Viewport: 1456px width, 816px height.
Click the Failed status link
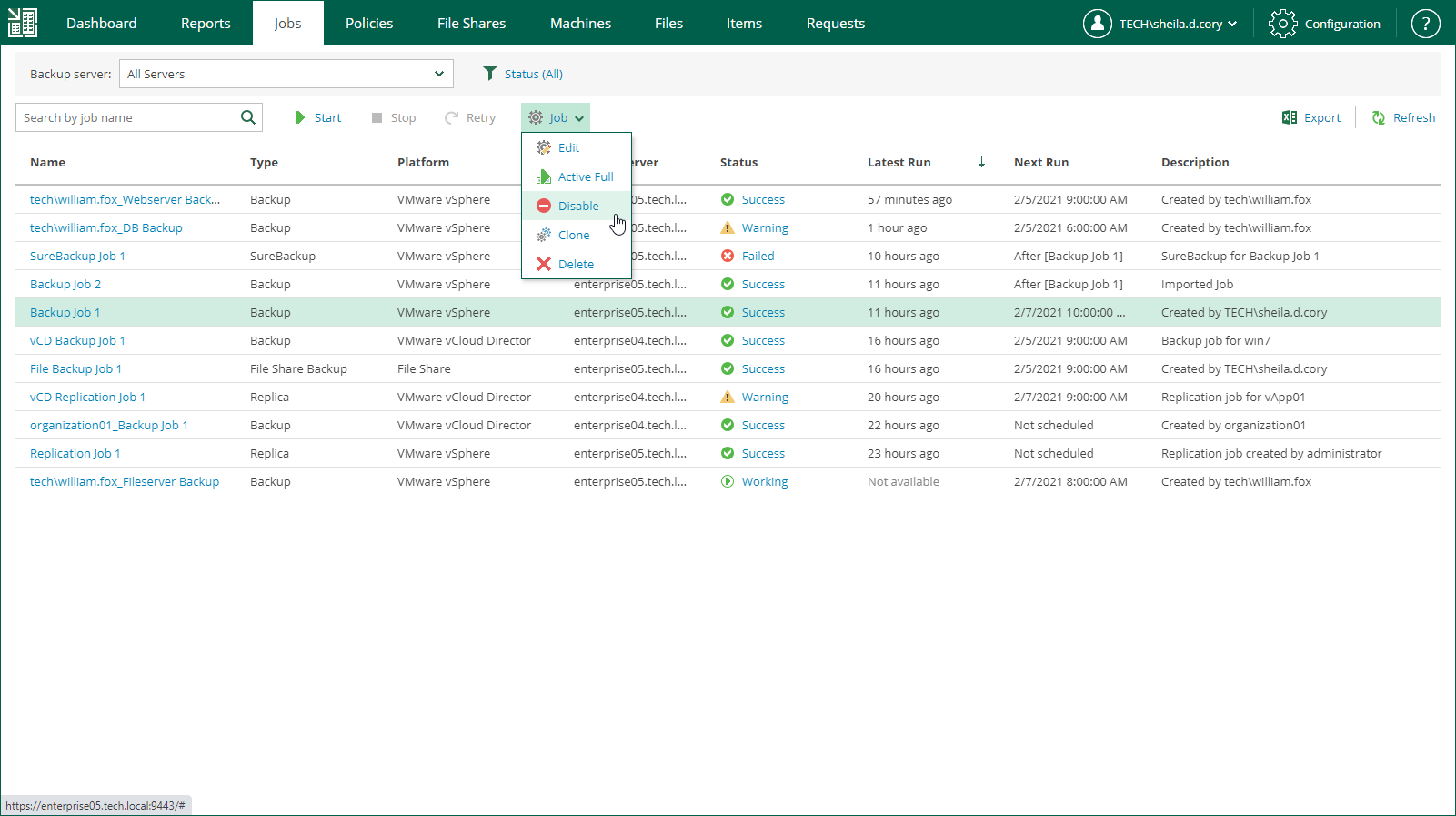pyautogui.click(x=758, y=256)
